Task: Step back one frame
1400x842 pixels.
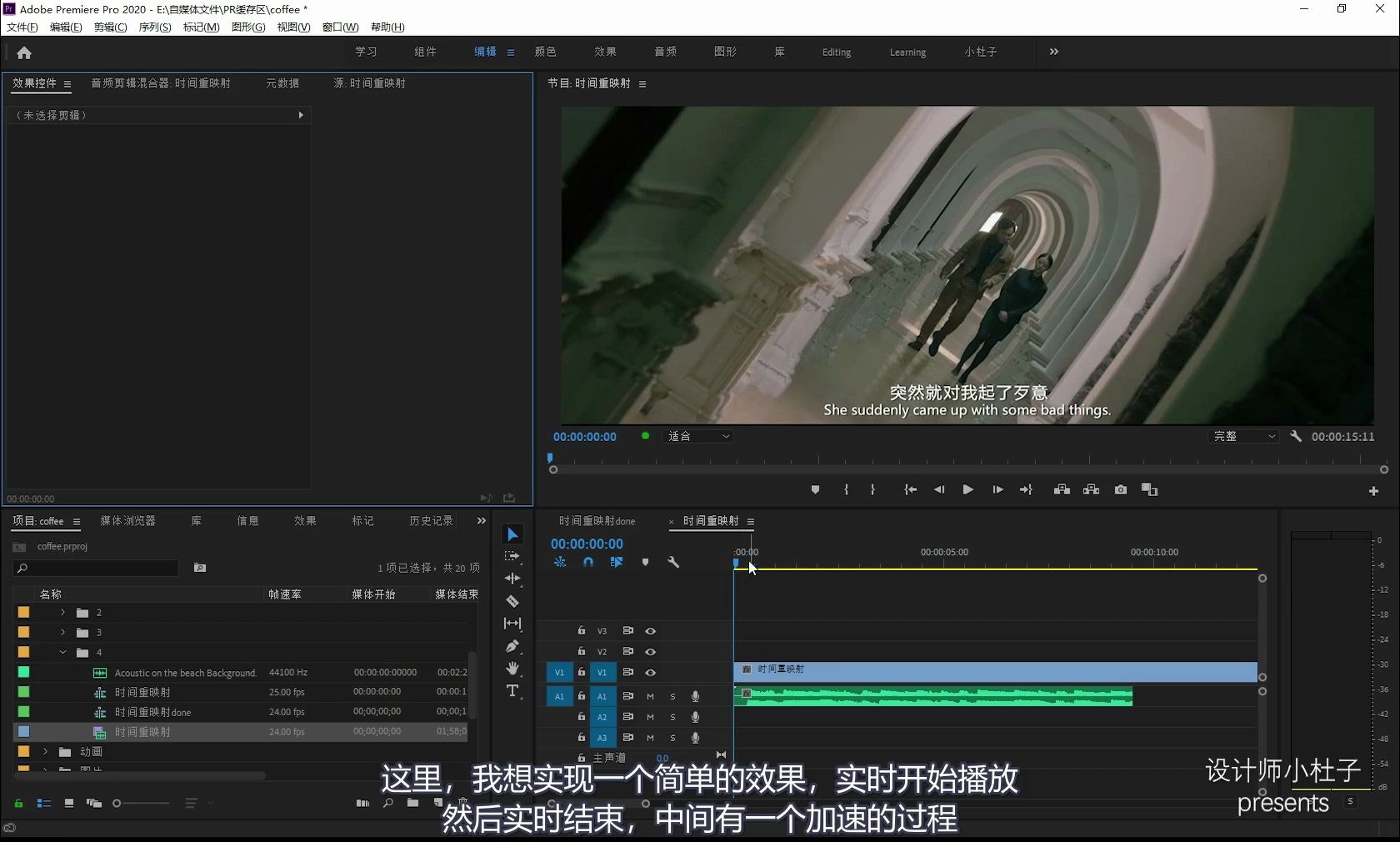Action: [939, 490]
